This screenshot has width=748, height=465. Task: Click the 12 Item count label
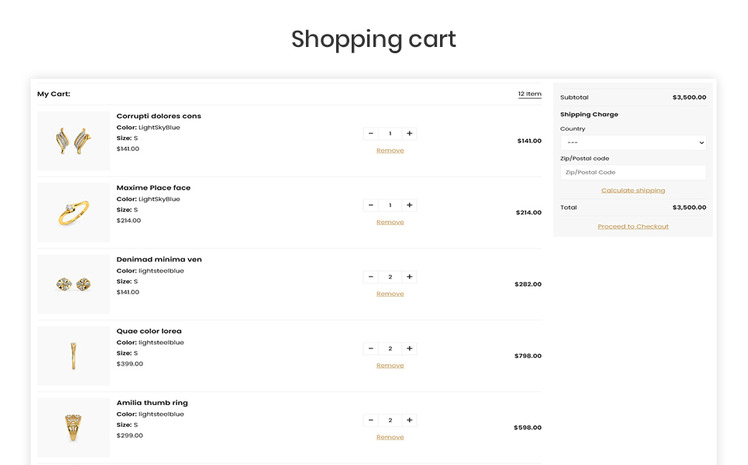530,94
